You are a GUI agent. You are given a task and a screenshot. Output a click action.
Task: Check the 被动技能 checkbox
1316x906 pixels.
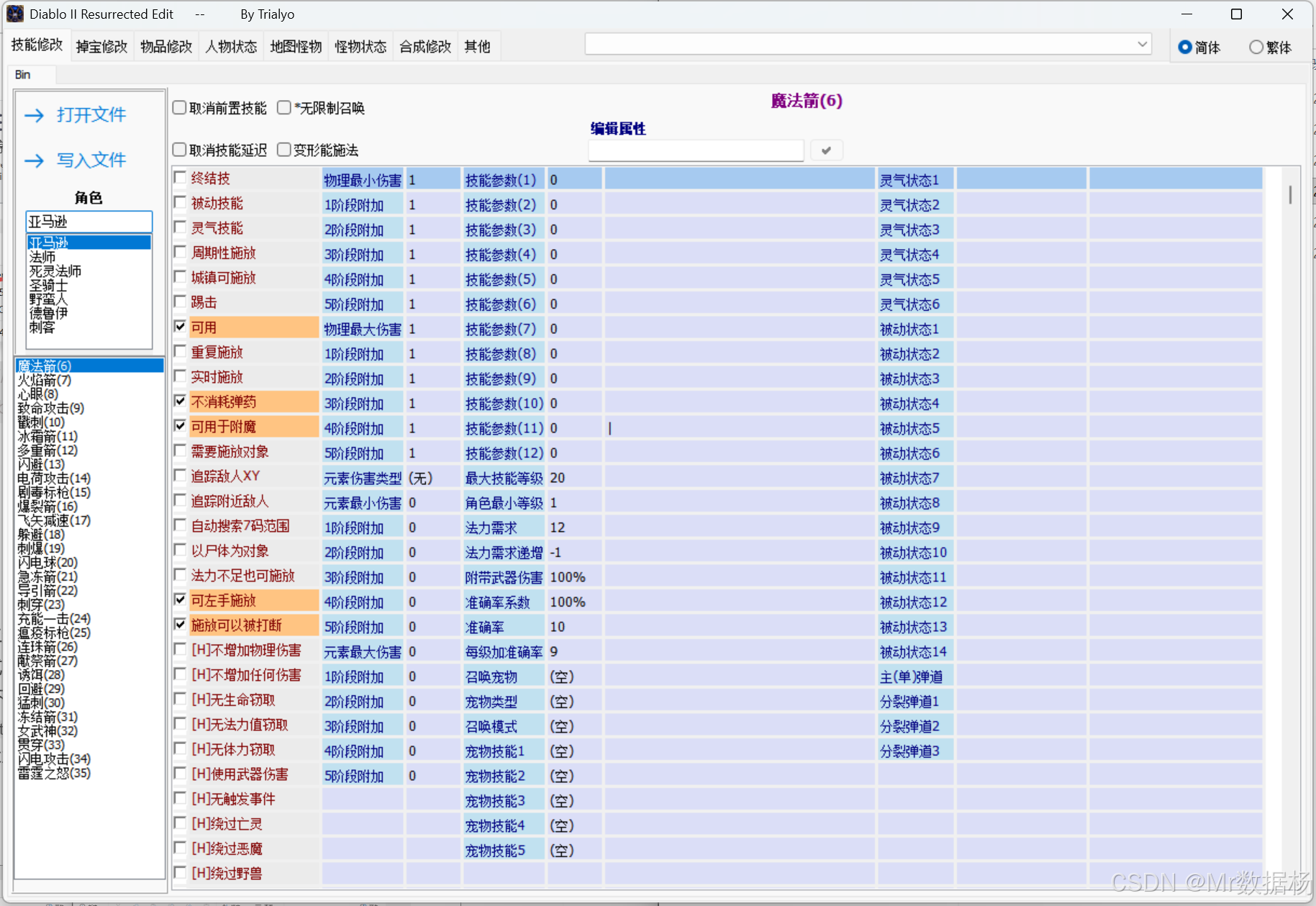click(181, 203)
